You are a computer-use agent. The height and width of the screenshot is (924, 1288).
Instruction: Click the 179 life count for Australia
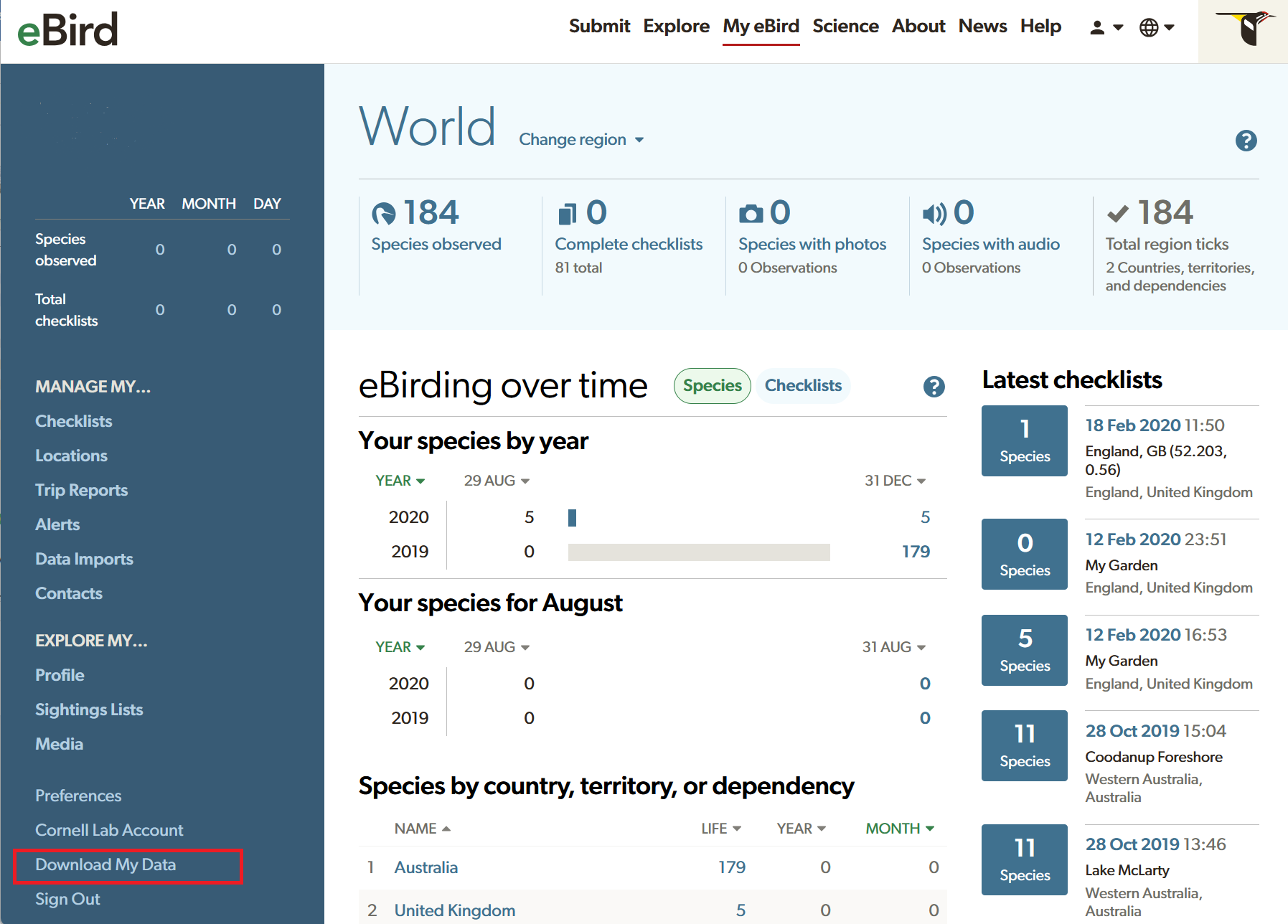732,867
